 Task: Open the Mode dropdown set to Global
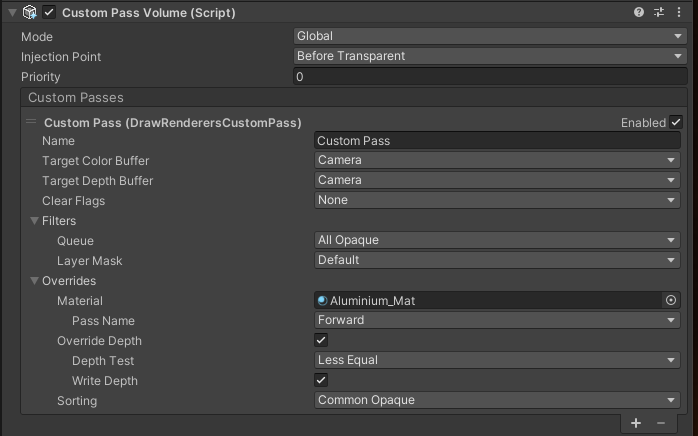490,36
